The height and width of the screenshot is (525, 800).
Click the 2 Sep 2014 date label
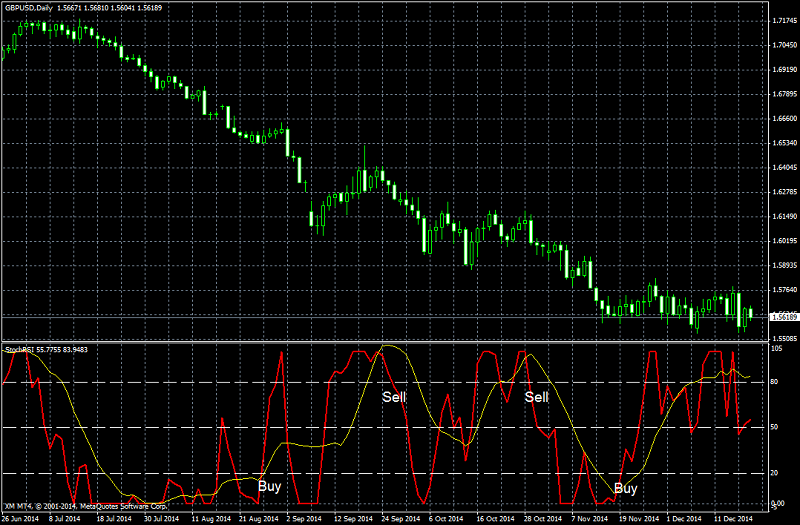click(x=304, y=519)
